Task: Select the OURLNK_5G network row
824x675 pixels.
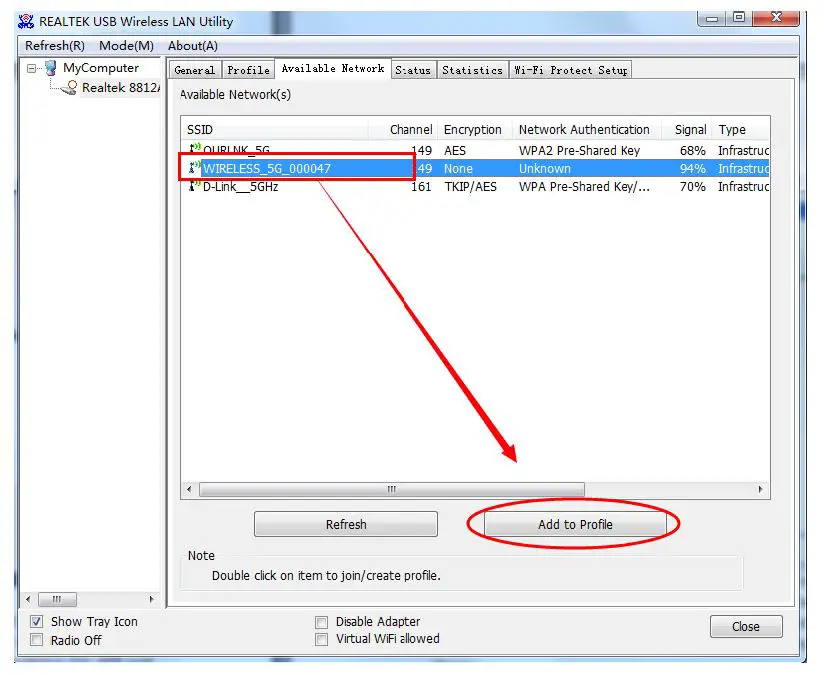Action: click(476, 150)
